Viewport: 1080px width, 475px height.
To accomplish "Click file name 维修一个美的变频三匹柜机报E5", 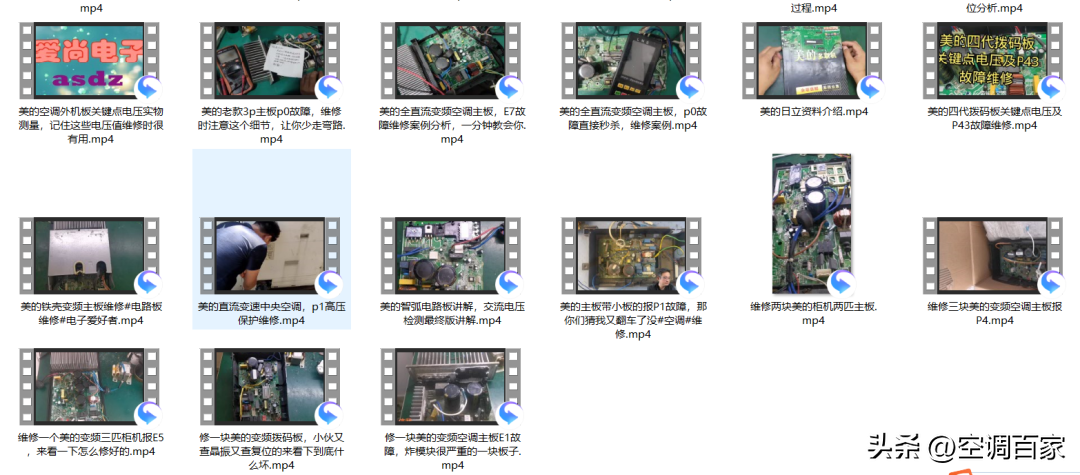I will (x=90, y=444).
